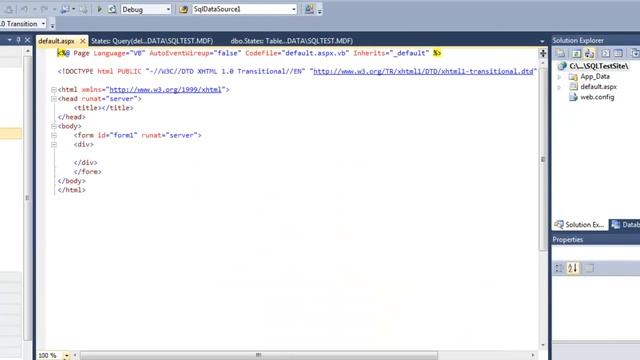Open the zoom 100 % dropdown
The height and width of the screenshot is (360, 640).
(x=66, y=356)
